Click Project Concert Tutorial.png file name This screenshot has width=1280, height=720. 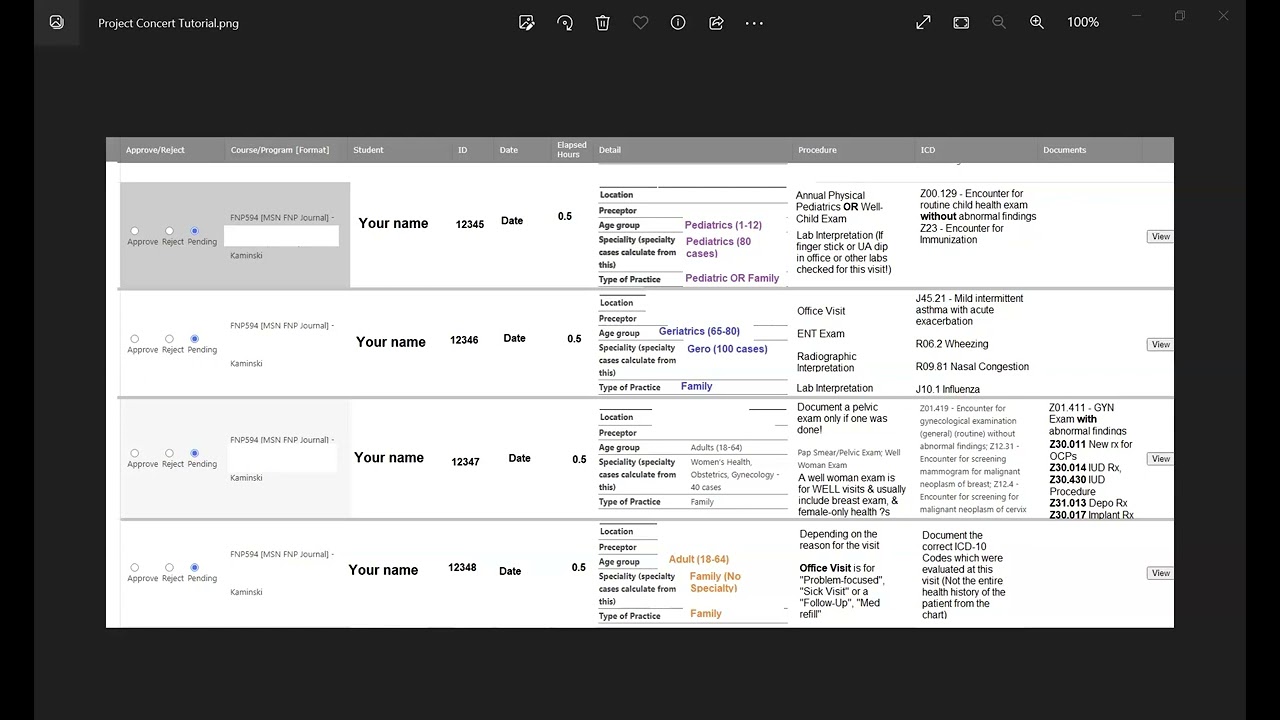168,23
